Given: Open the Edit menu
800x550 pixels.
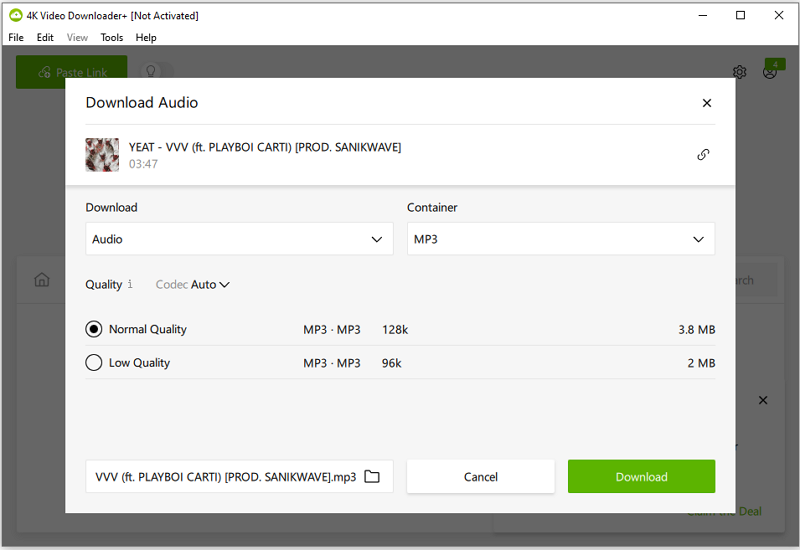Looking at the screenshot, I should [x=45, y=37].
